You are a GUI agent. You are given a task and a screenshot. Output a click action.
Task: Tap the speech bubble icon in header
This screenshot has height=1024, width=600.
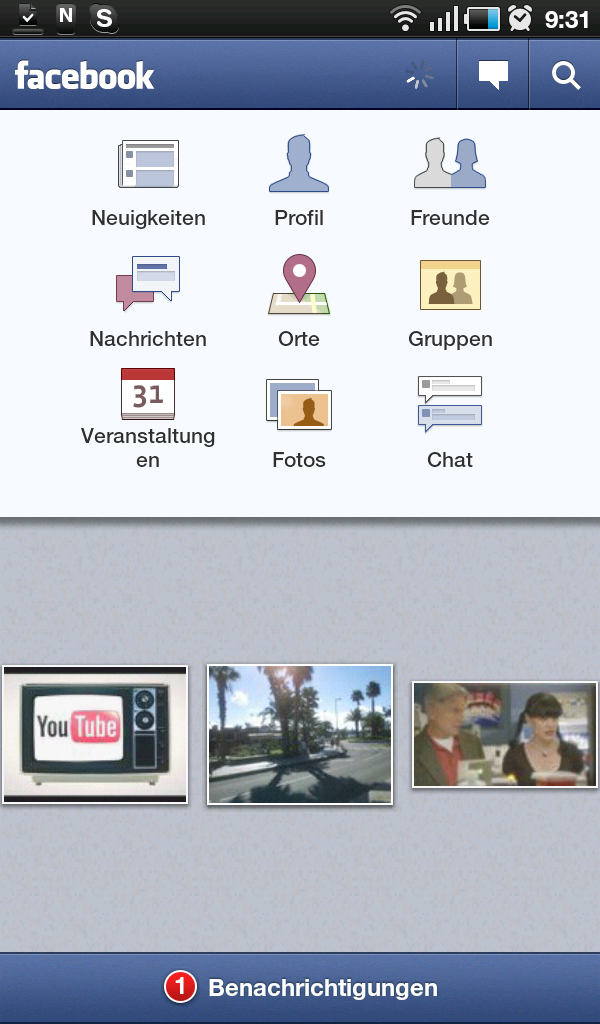click(493, 75)
